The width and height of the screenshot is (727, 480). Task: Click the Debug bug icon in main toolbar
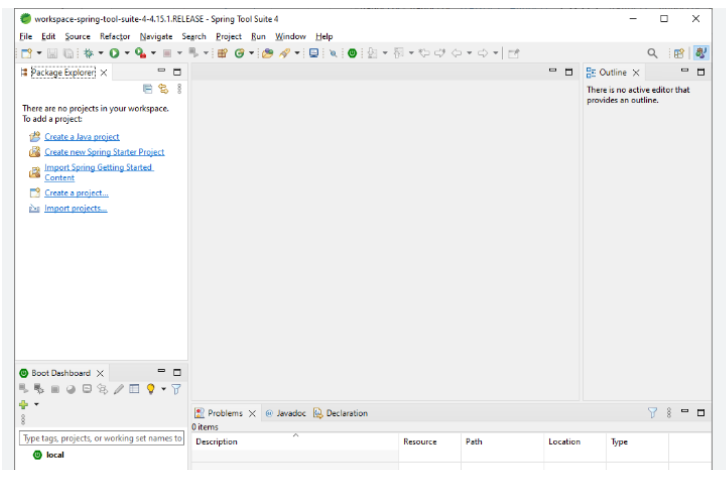click(88, 53)
